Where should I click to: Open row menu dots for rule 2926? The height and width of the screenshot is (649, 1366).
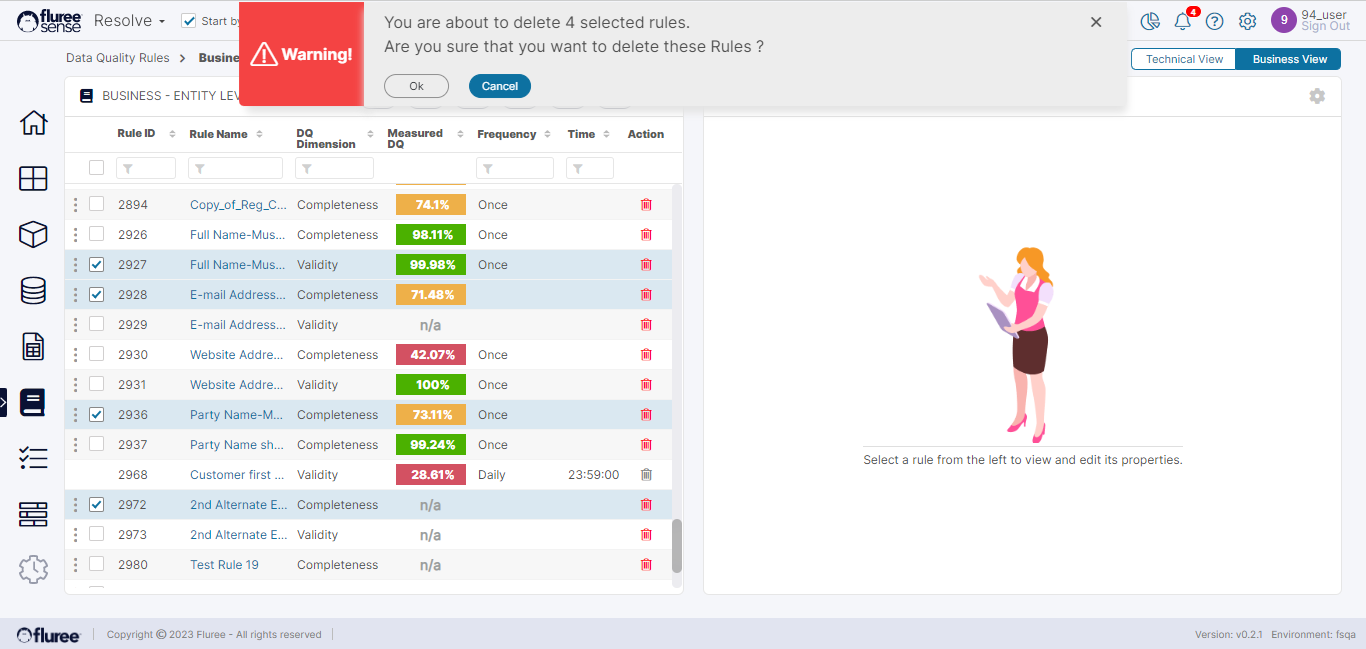click(x=75, y=235)
